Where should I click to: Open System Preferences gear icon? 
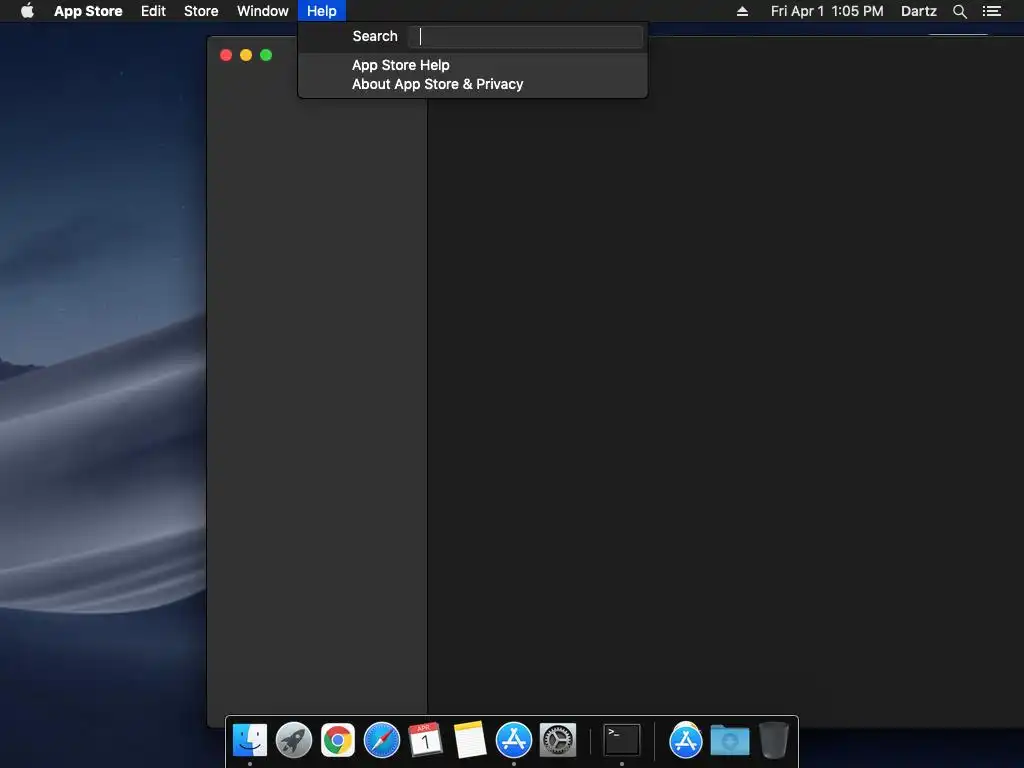(558, 741)
